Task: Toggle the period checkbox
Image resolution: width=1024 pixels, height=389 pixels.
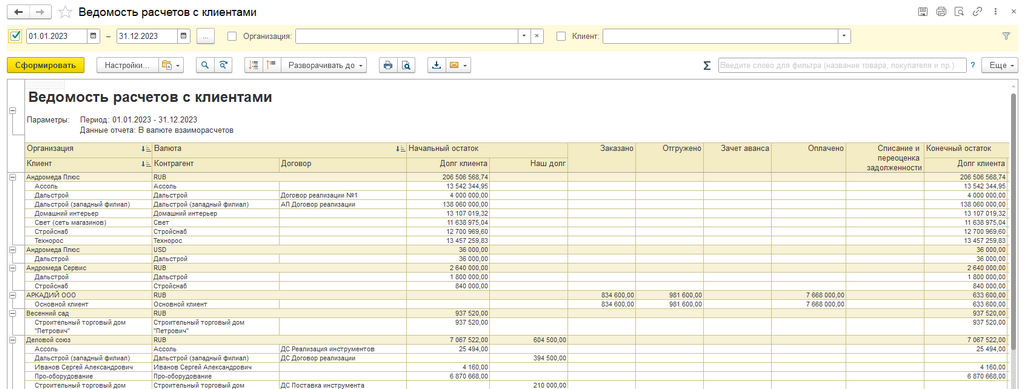Action: [16, 37]
